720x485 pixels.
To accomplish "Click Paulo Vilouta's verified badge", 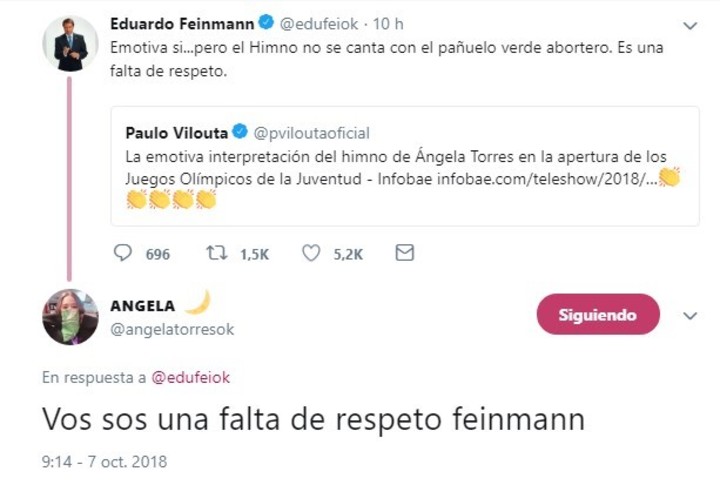I will pyautogui.click(x=241, y=132).
